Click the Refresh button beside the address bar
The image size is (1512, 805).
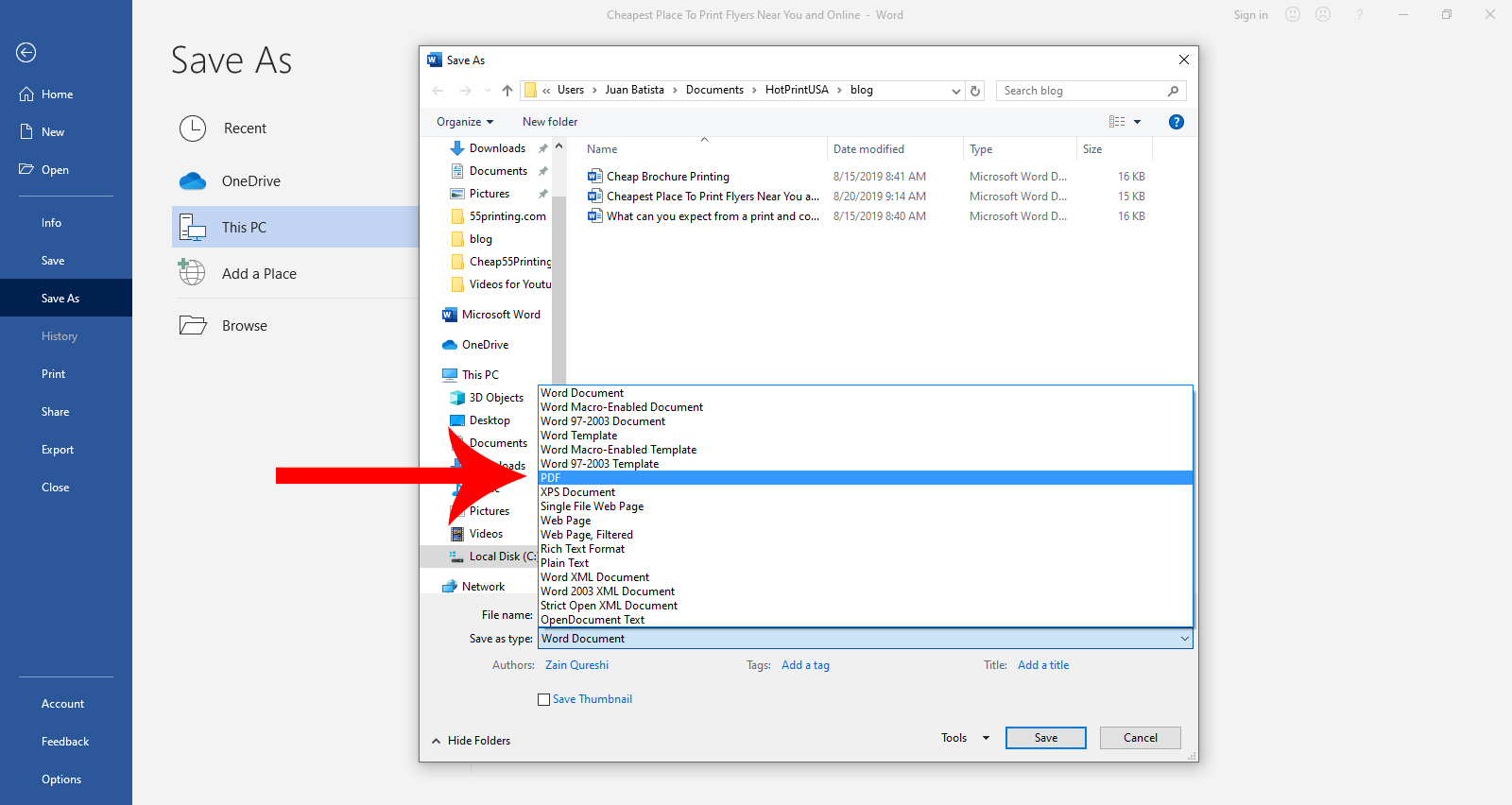pyautogui.click(x=975, y=91)
